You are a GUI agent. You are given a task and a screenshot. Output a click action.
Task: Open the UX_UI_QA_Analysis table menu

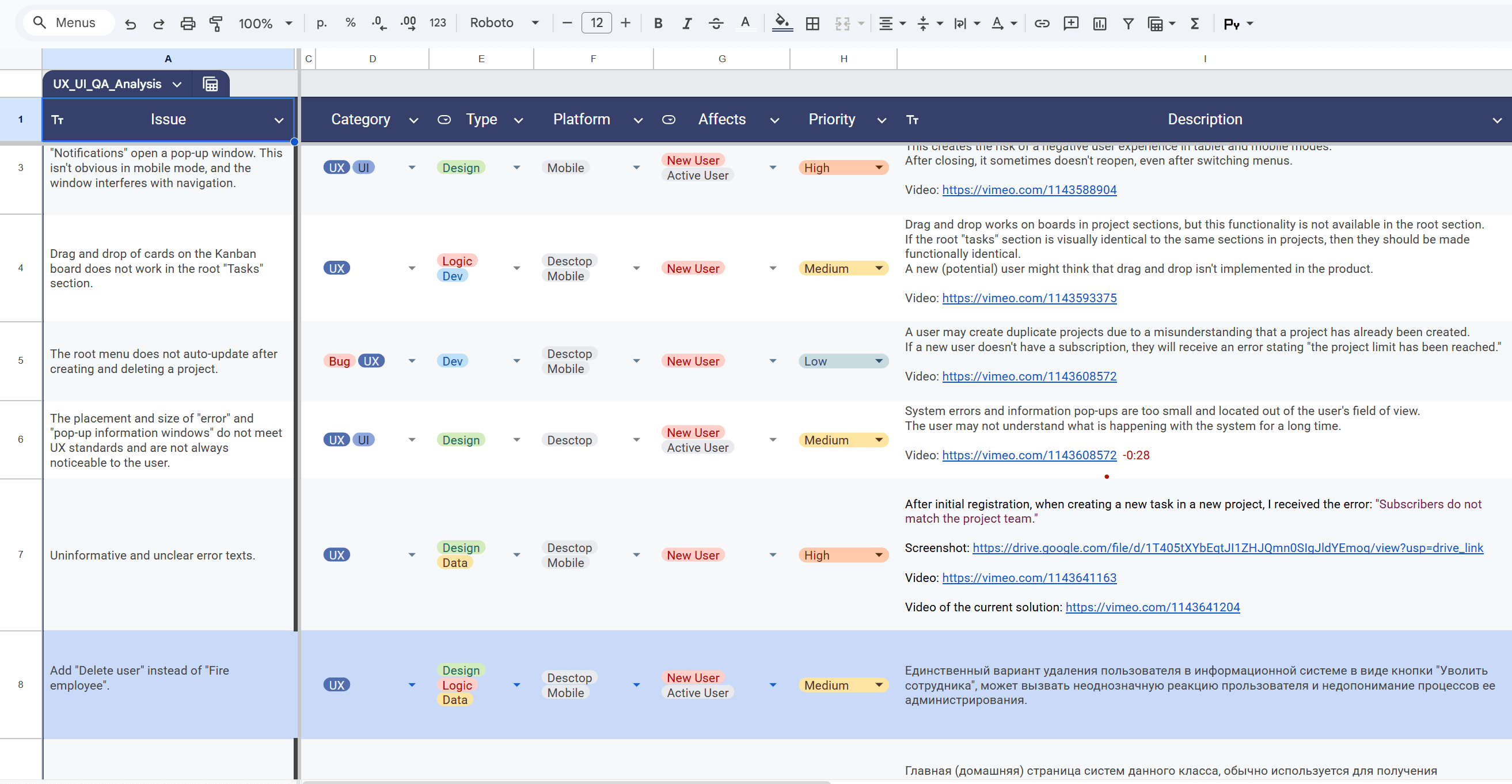click(x=177, y=85)
